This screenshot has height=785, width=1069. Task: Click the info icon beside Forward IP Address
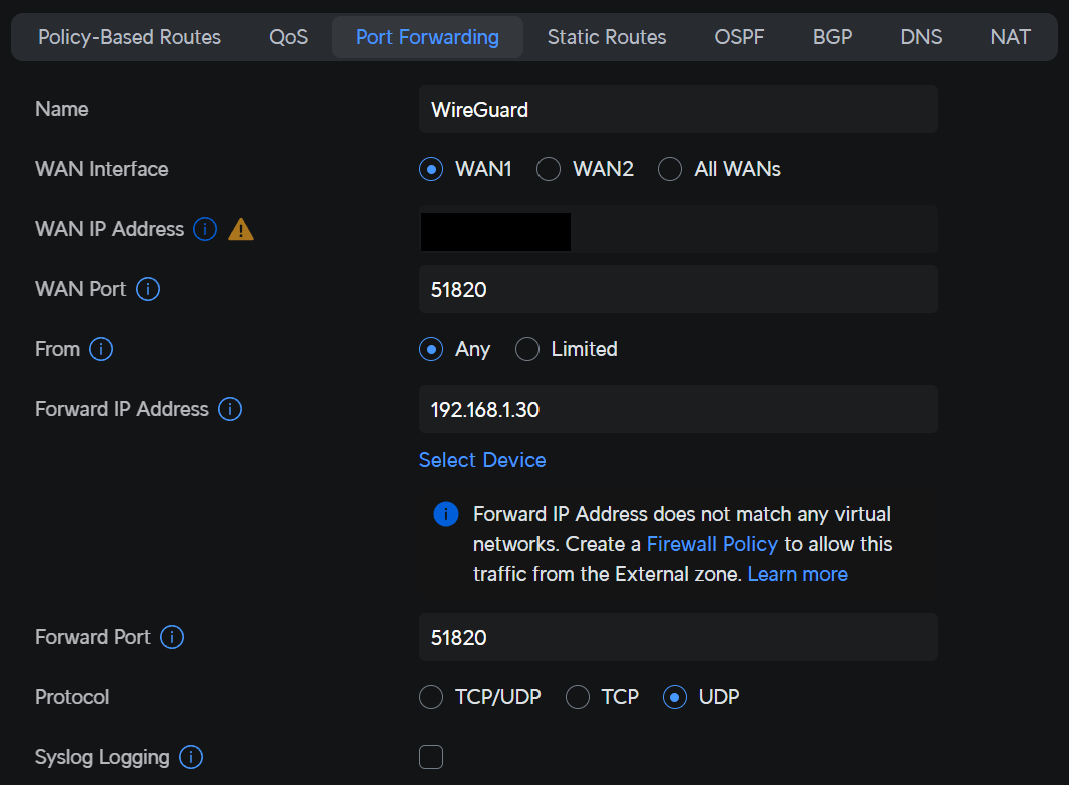pos(230,409)
